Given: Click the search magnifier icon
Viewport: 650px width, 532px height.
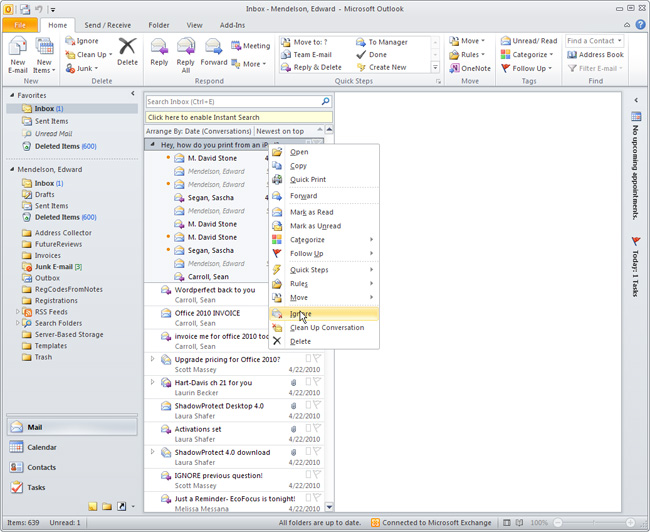Looking at the screenshot, I should (325, 101).
